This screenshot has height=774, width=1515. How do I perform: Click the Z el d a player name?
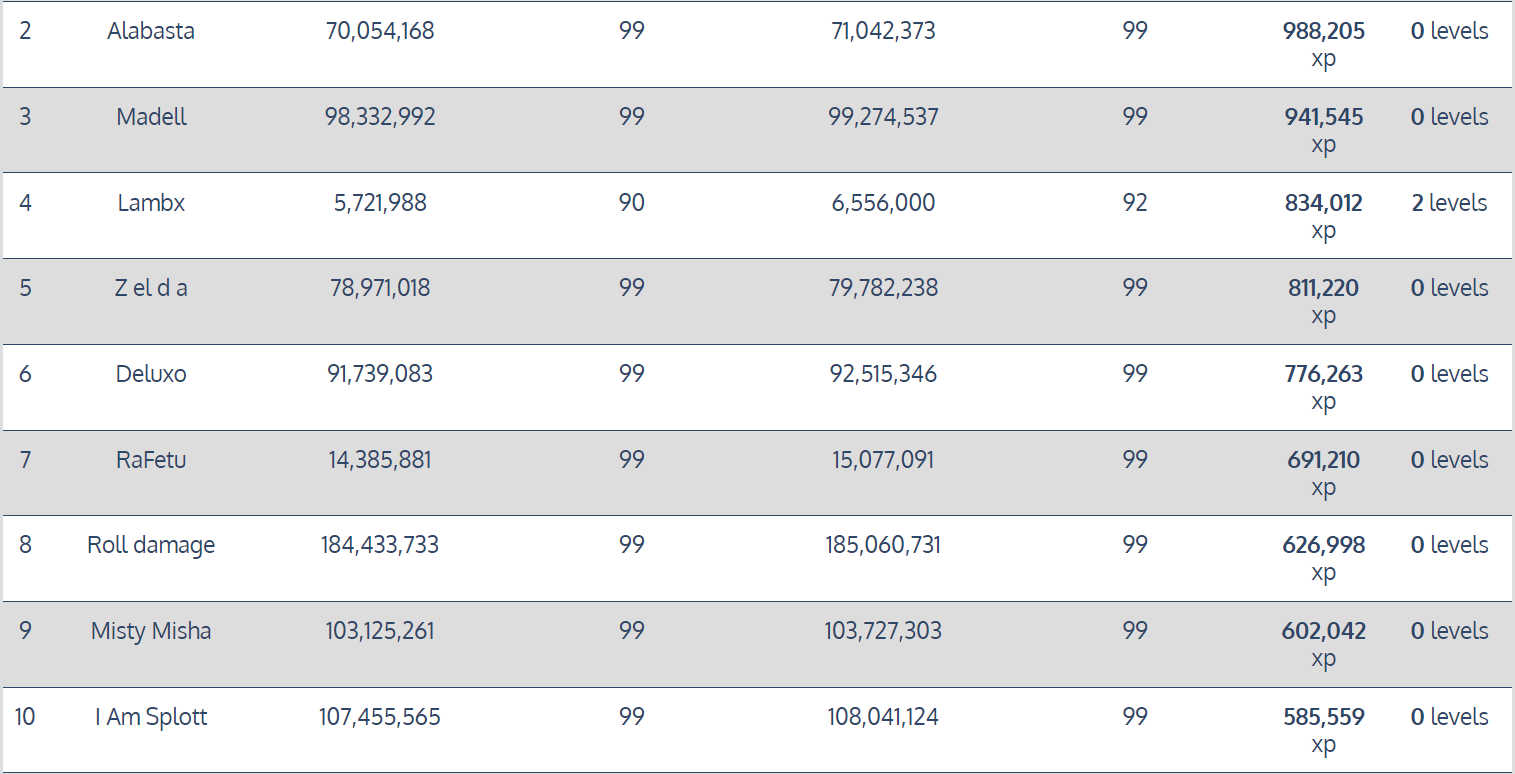pyautogui.click(x=151, y=288)
